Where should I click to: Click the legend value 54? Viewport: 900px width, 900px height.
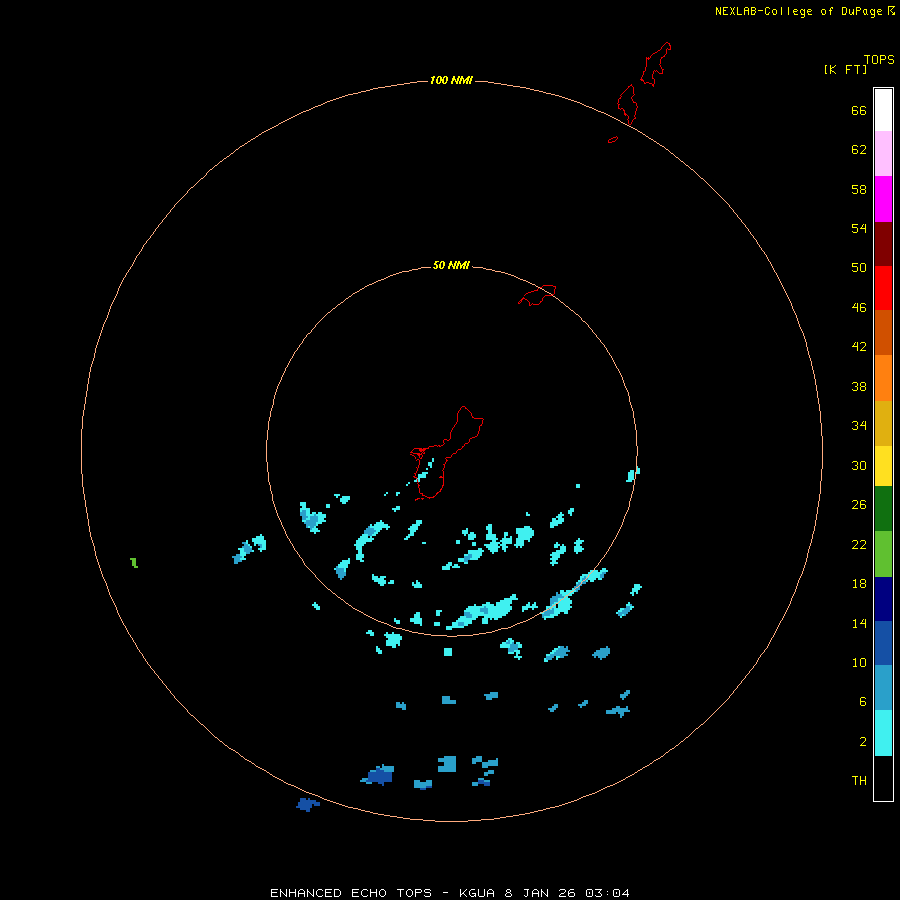pyautogui.click(x=859, y=228)
